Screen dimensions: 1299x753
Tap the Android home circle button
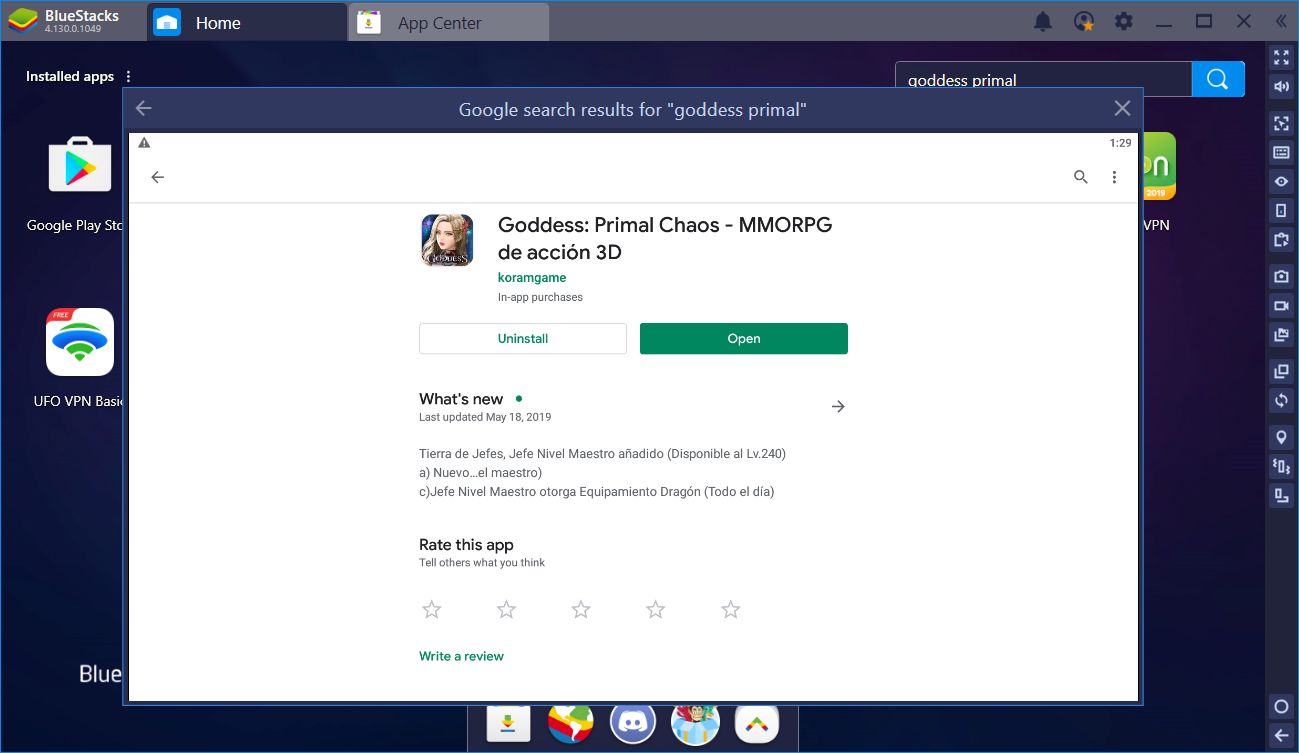click(x=1281, y=706)
